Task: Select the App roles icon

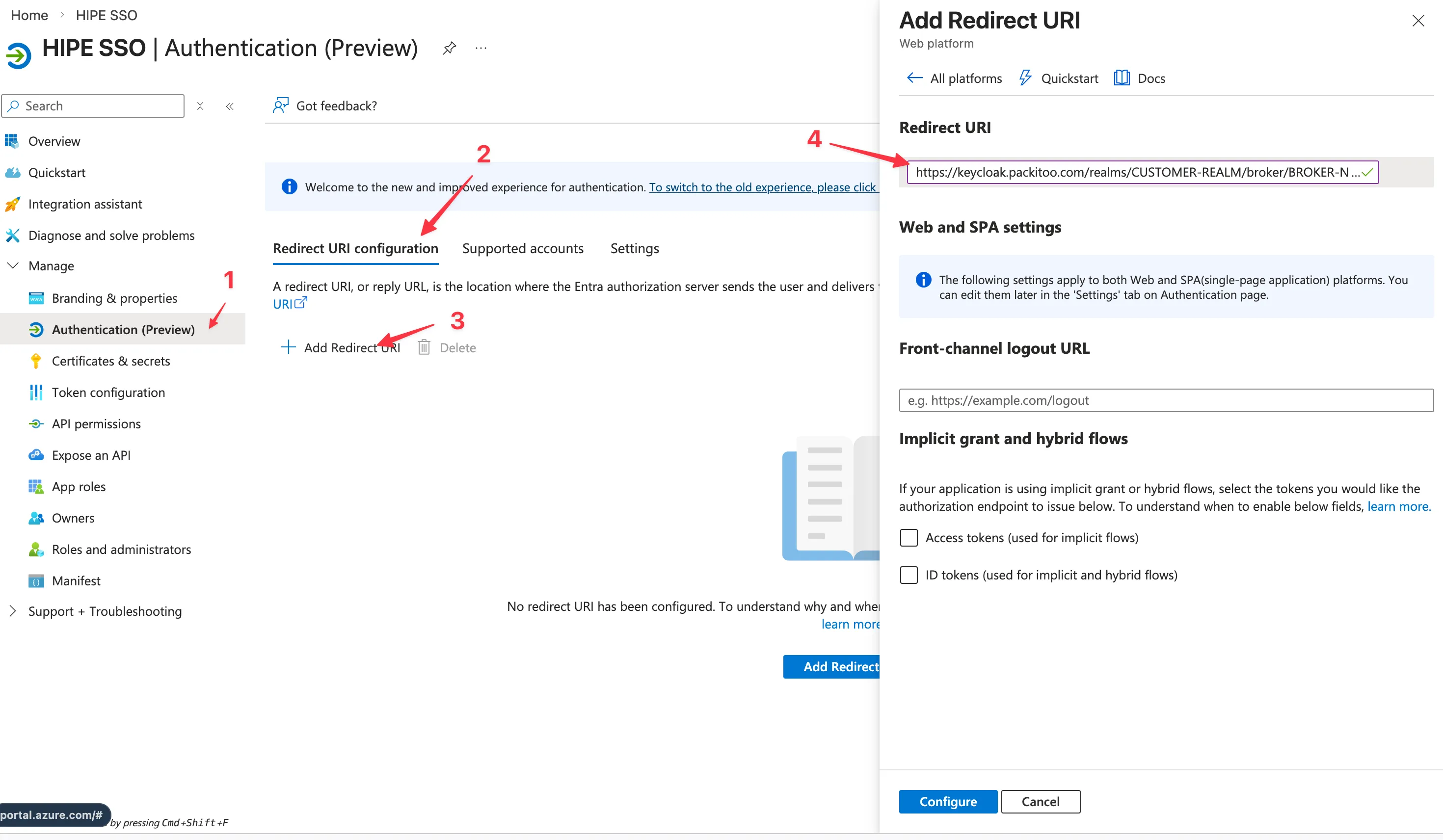Action: [35, 486]
